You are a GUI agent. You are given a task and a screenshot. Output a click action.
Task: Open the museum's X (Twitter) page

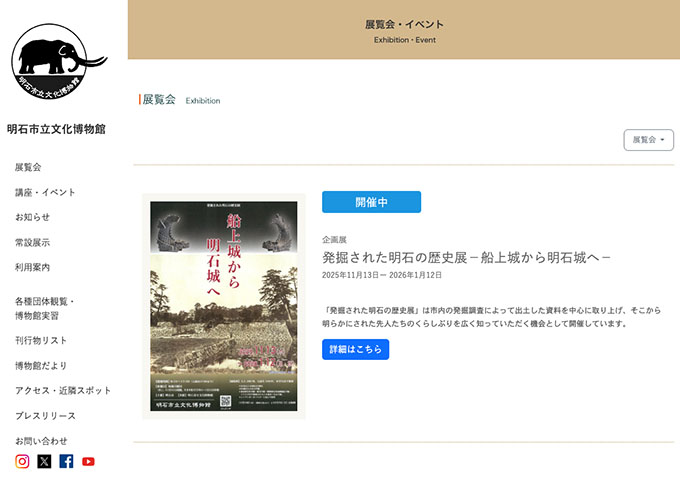[x=44, y=461]
